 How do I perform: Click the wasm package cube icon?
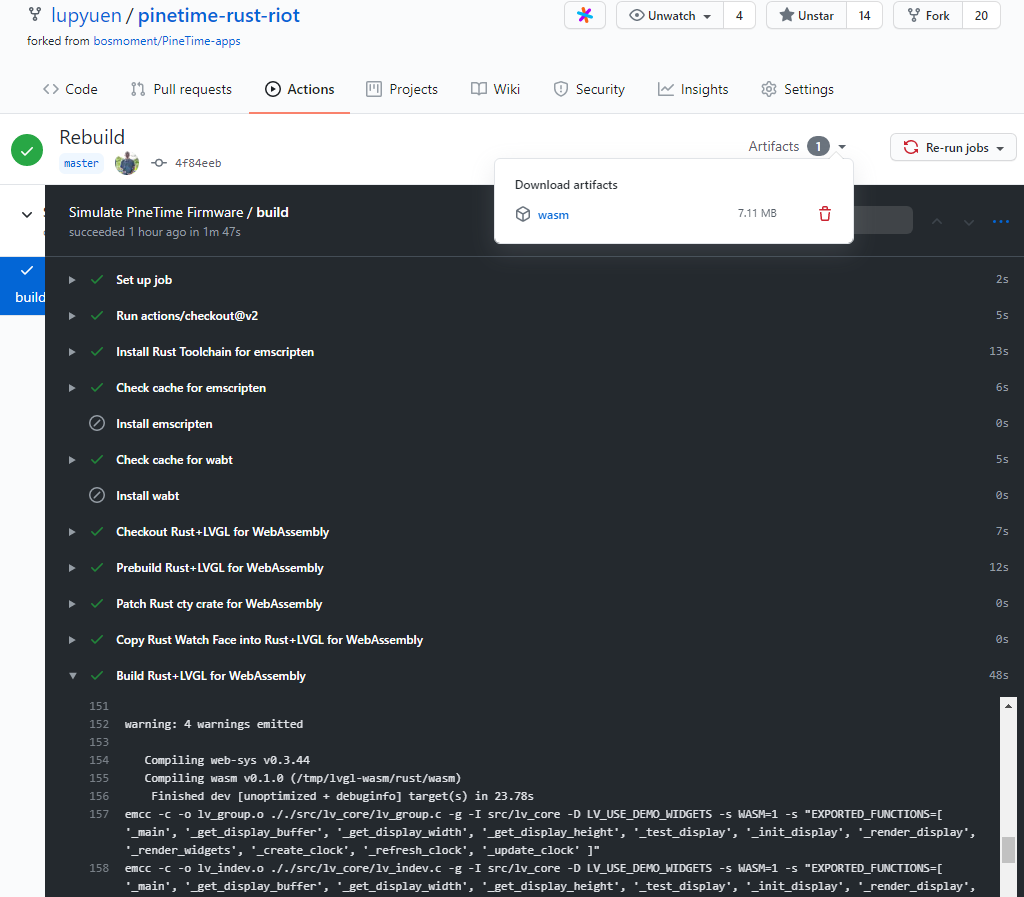(523, 214)
